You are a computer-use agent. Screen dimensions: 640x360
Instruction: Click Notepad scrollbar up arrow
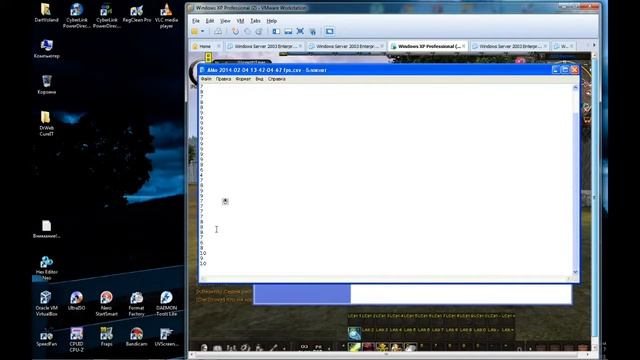(x=575, y=87)
